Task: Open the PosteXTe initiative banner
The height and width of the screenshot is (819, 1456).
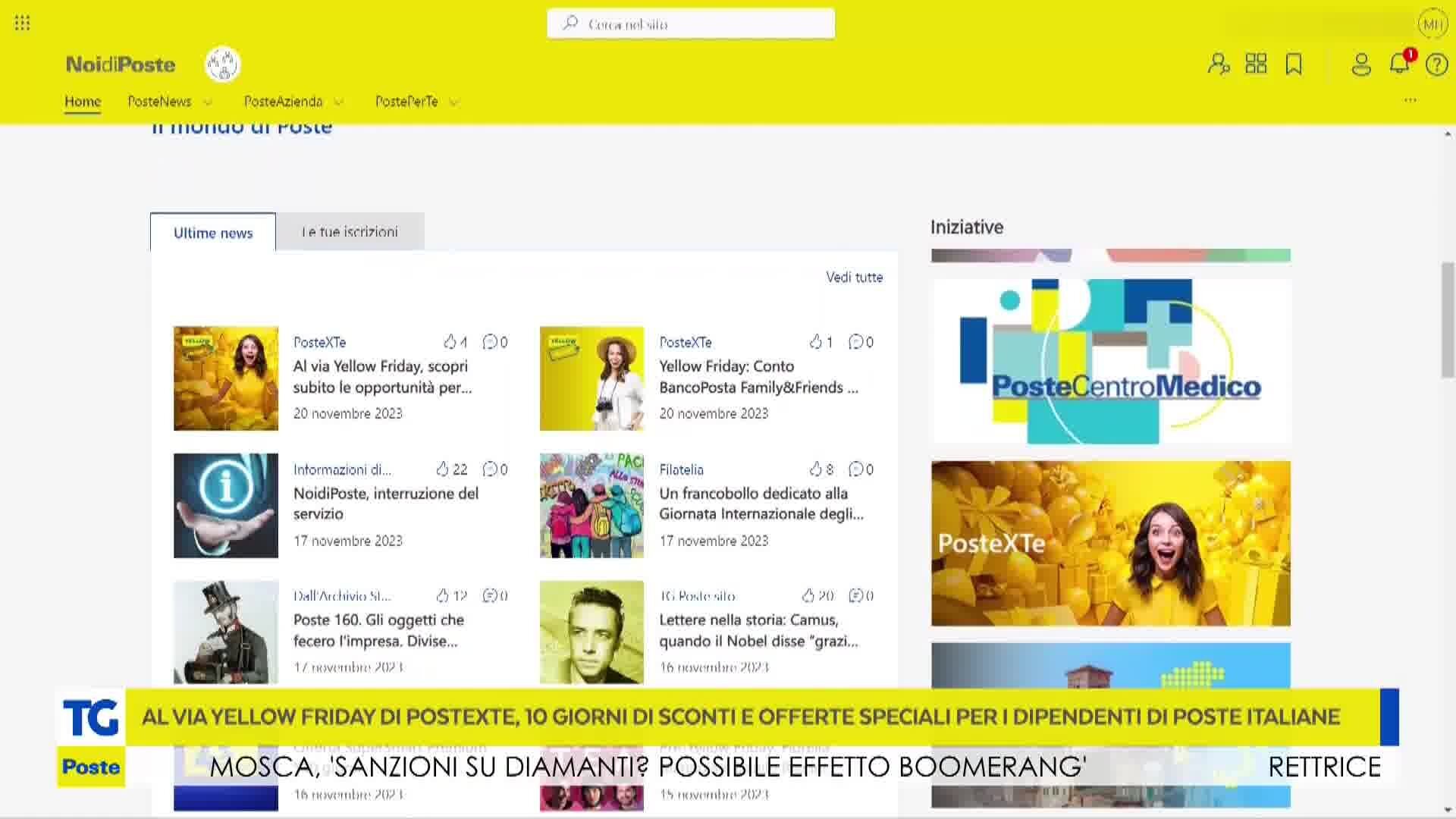Action: coord(1110,543)
